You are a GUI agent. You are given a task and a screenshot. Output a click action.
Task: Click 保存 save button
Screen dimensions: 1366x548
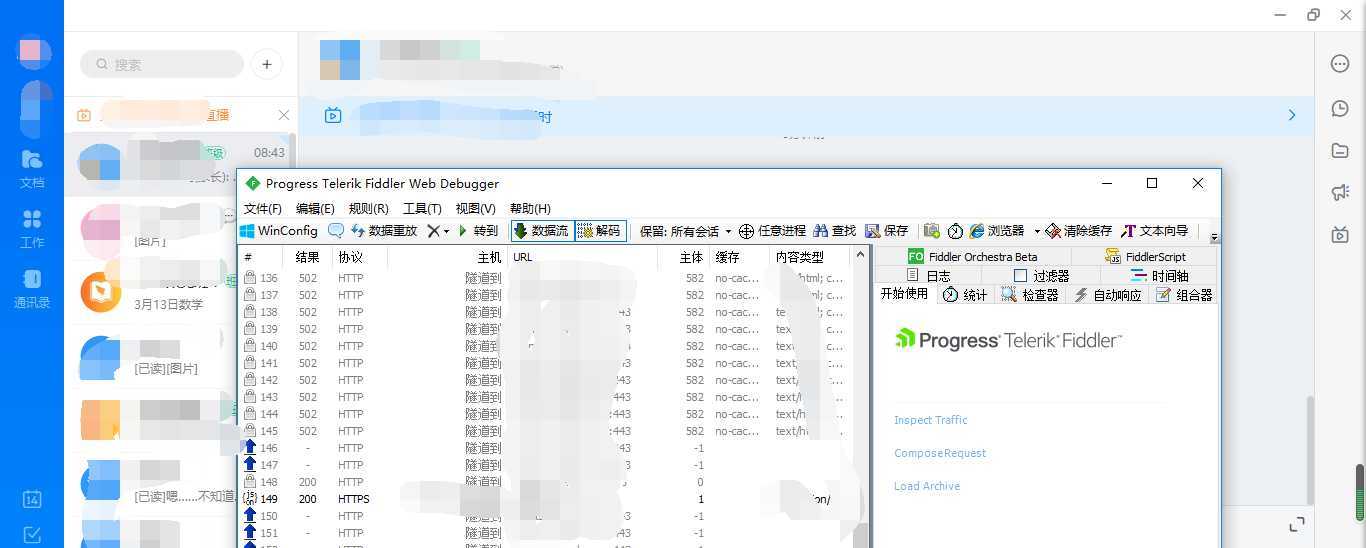pos(887,231)
